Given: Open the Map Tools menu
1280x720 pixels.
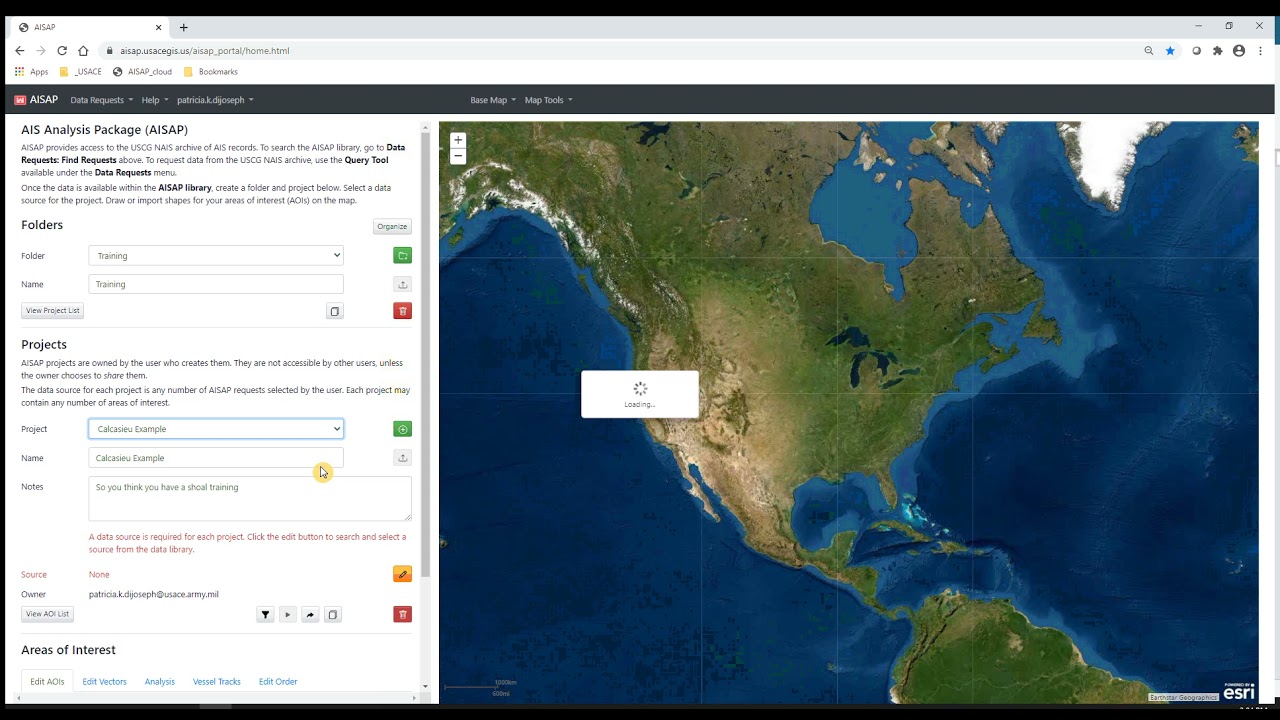Looking at the screenshot, I should pos(549,100).
